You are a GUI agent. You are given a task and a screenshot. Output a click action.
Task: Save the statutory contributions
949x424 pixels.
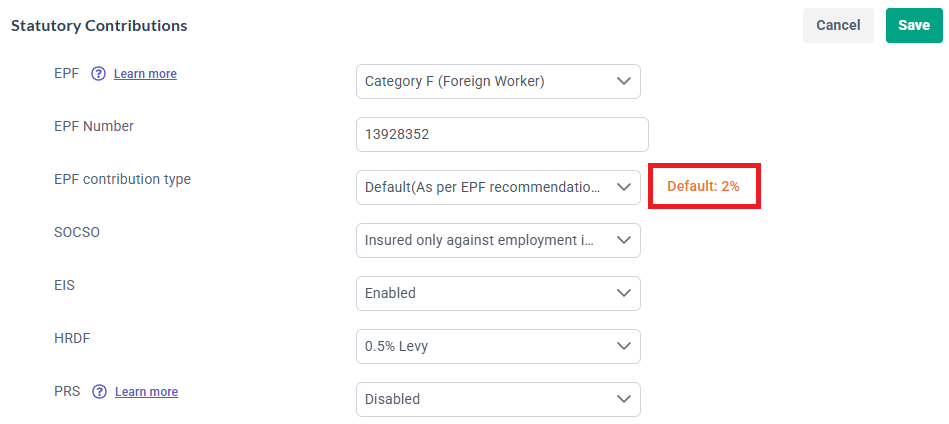point(913,26)
